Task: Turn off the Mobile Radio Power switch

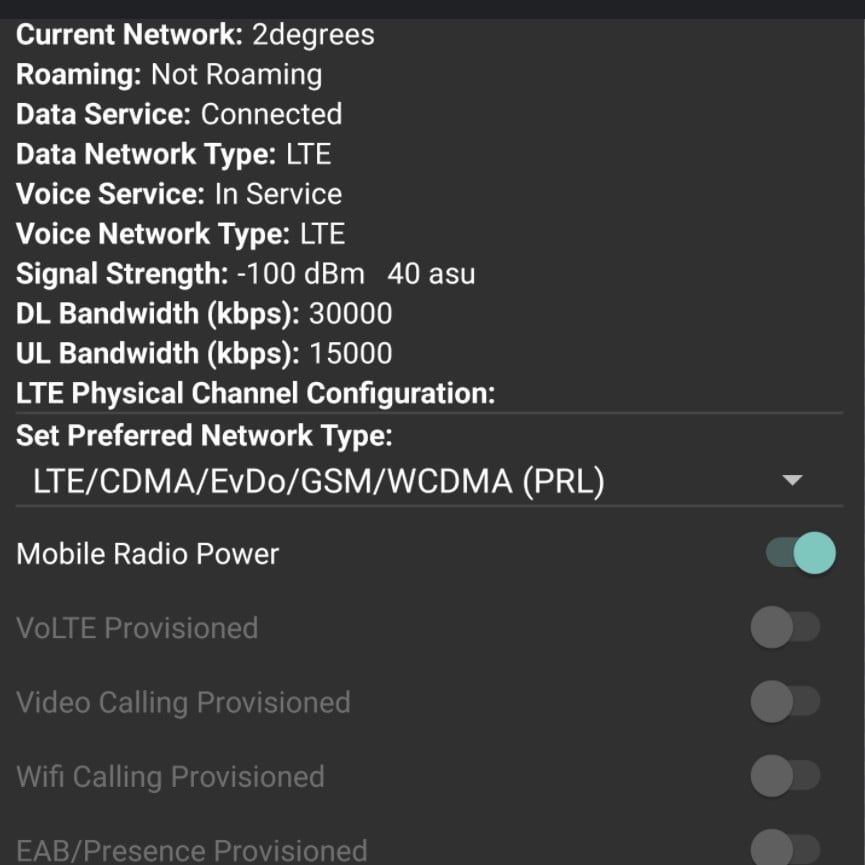Action: click(x=800, y=553)
